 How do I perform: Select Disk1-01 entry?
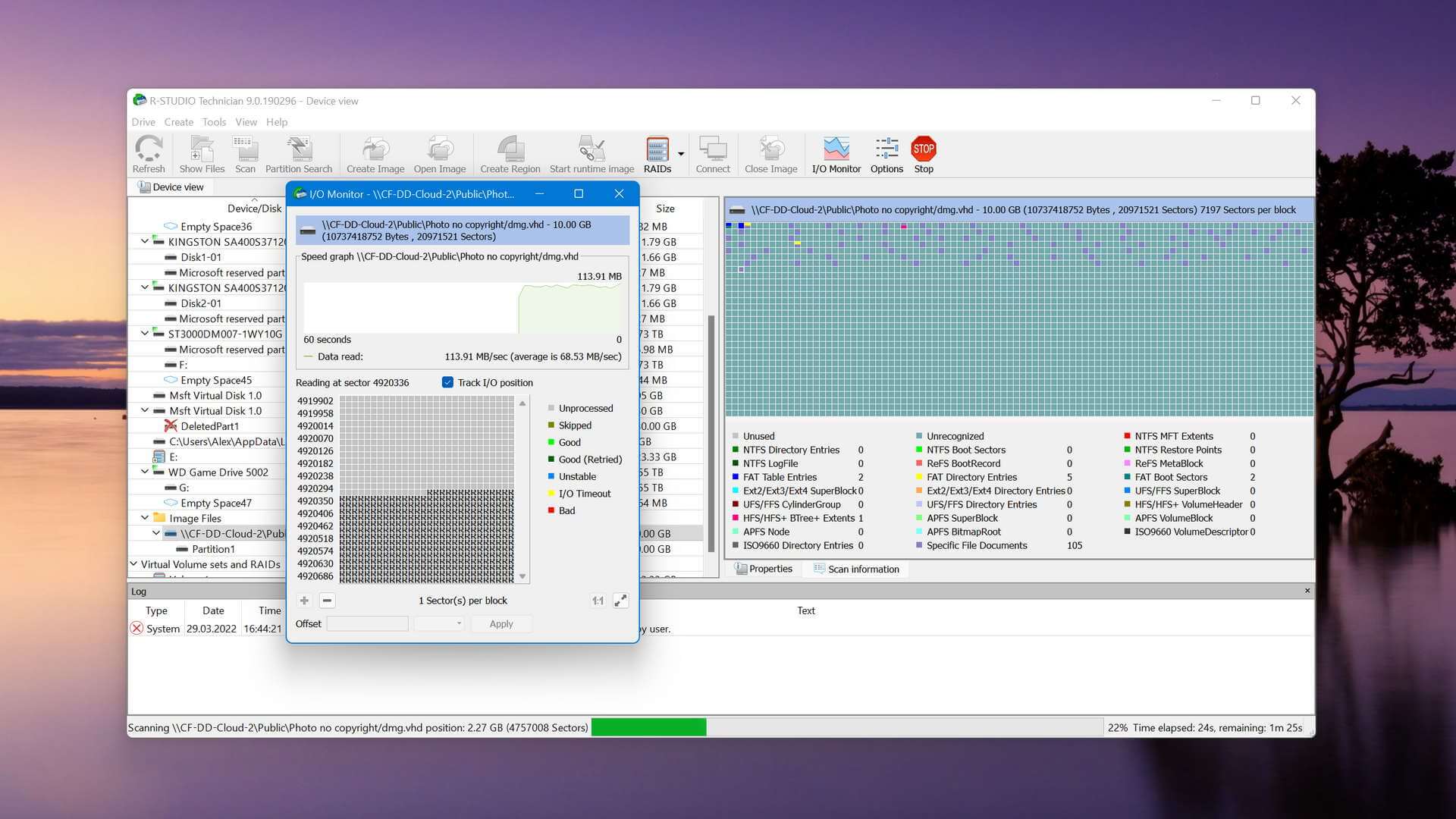[201, 257]
